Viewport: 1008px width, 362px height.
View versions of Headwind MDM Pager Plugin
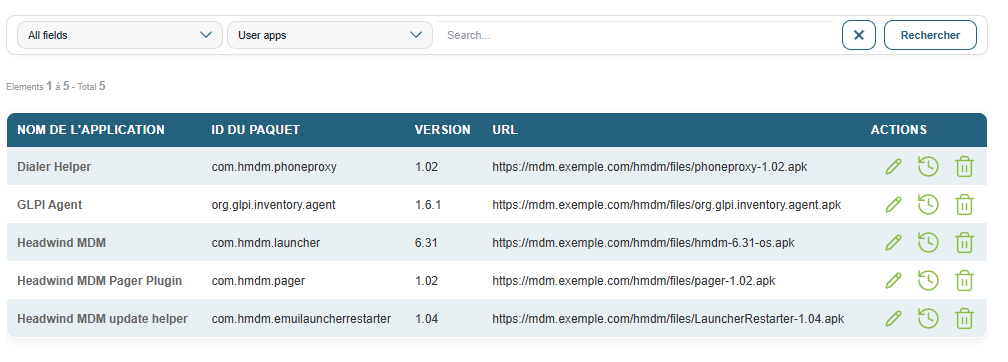tap(928, 281)
